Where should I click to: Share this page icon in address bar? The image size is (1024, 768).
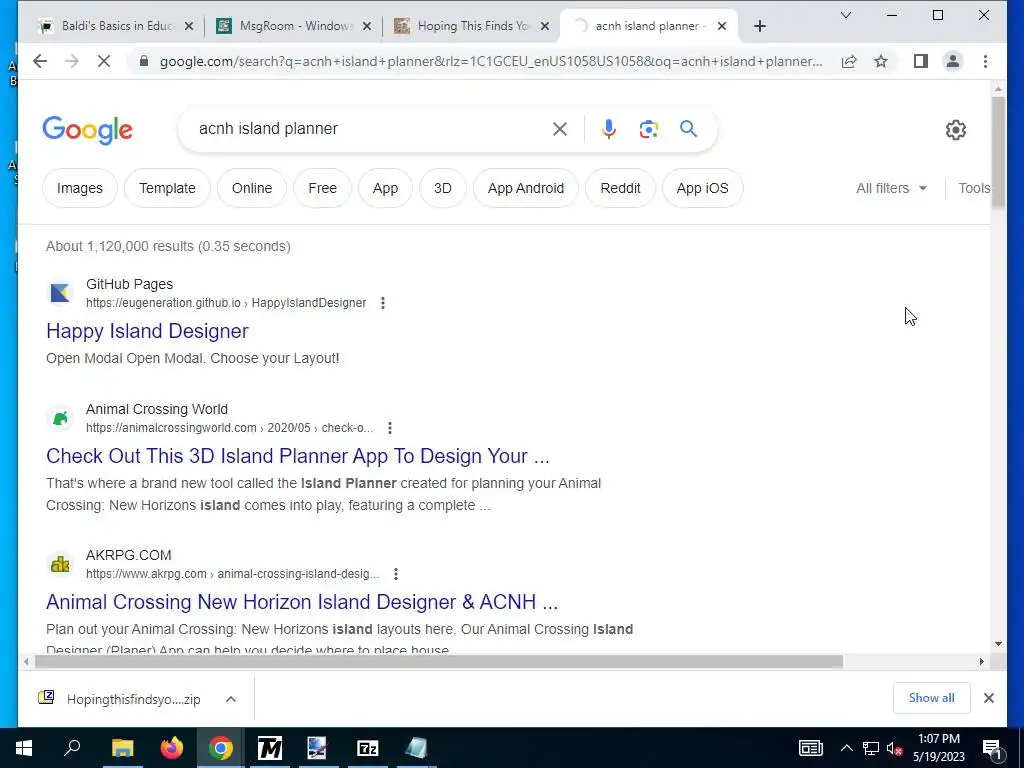coord(849,61)
